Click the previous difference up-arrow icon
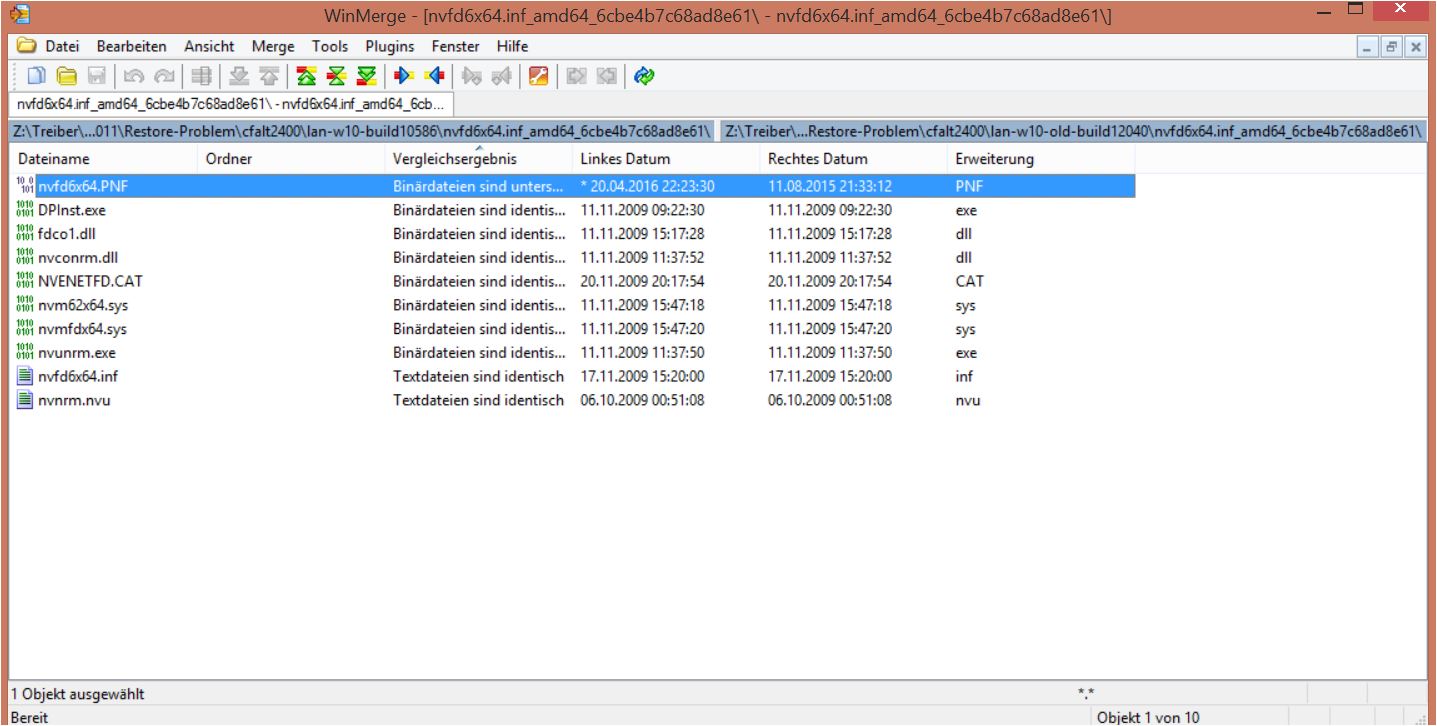1437x726 pixels. pos(269,76)
